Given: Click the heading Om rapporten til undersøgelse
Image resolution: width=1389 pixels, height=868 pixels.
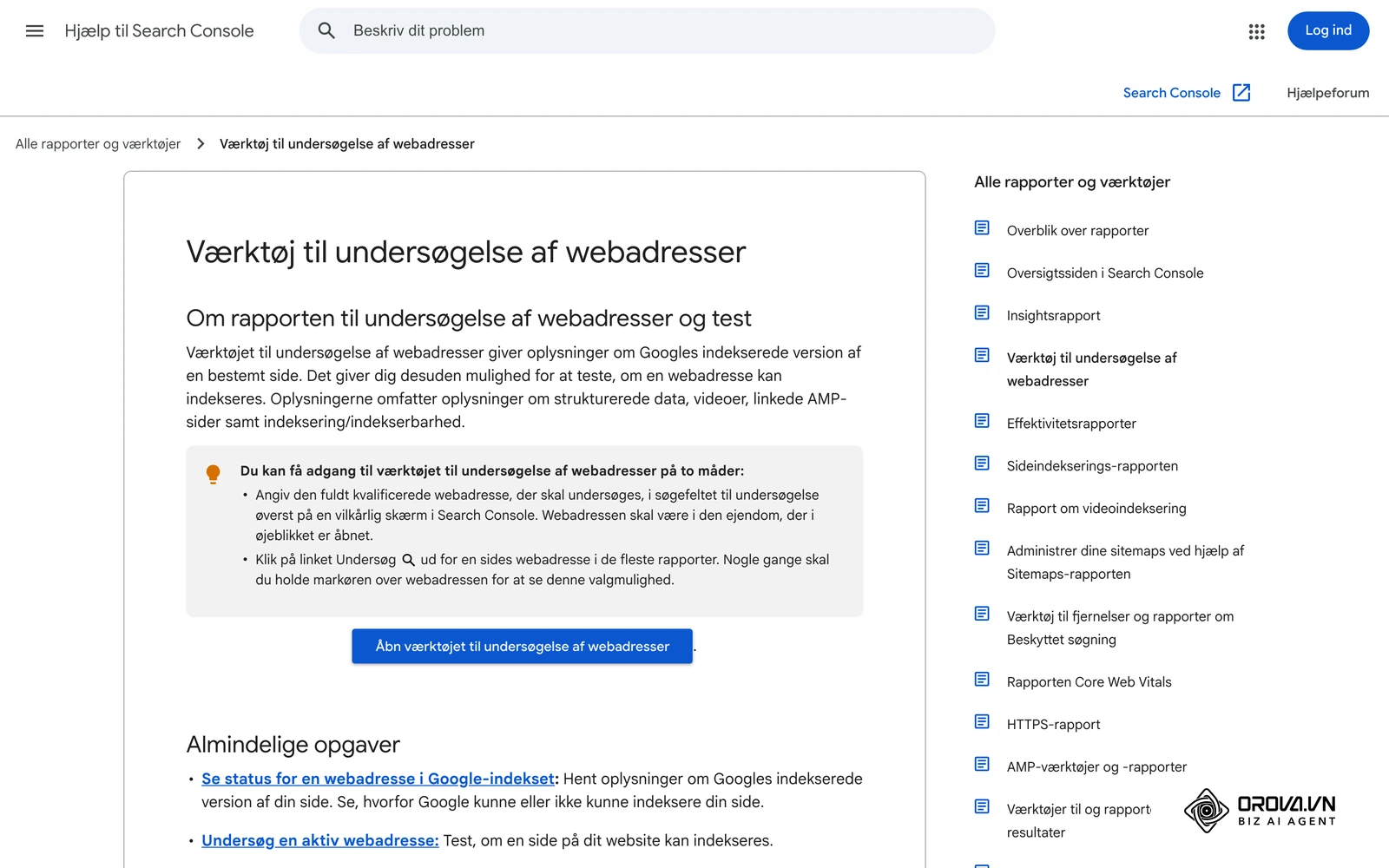Looking at the screenshot, I should (469, 319).
